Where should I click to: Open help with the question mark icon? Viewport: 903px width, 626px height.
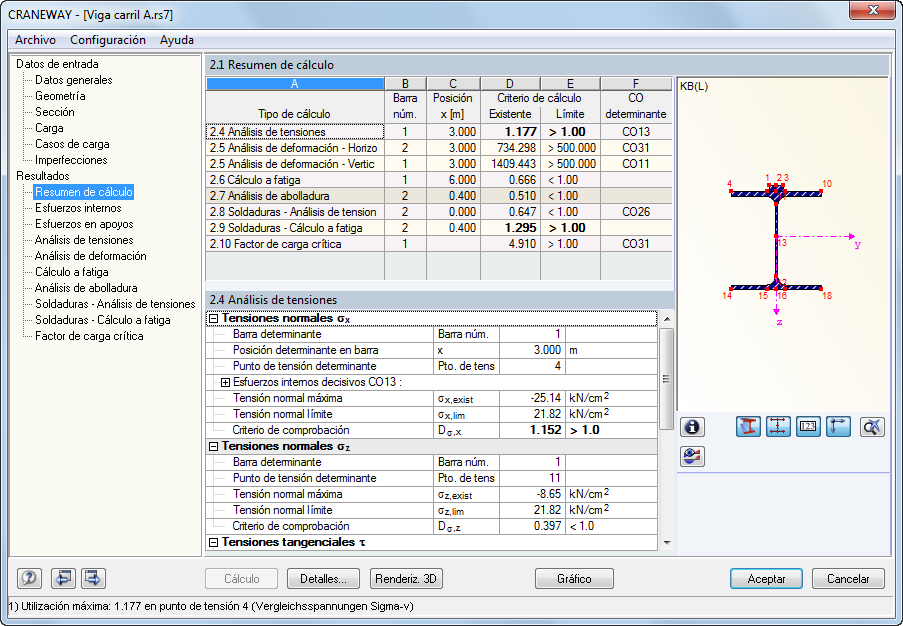click(29, 578)
